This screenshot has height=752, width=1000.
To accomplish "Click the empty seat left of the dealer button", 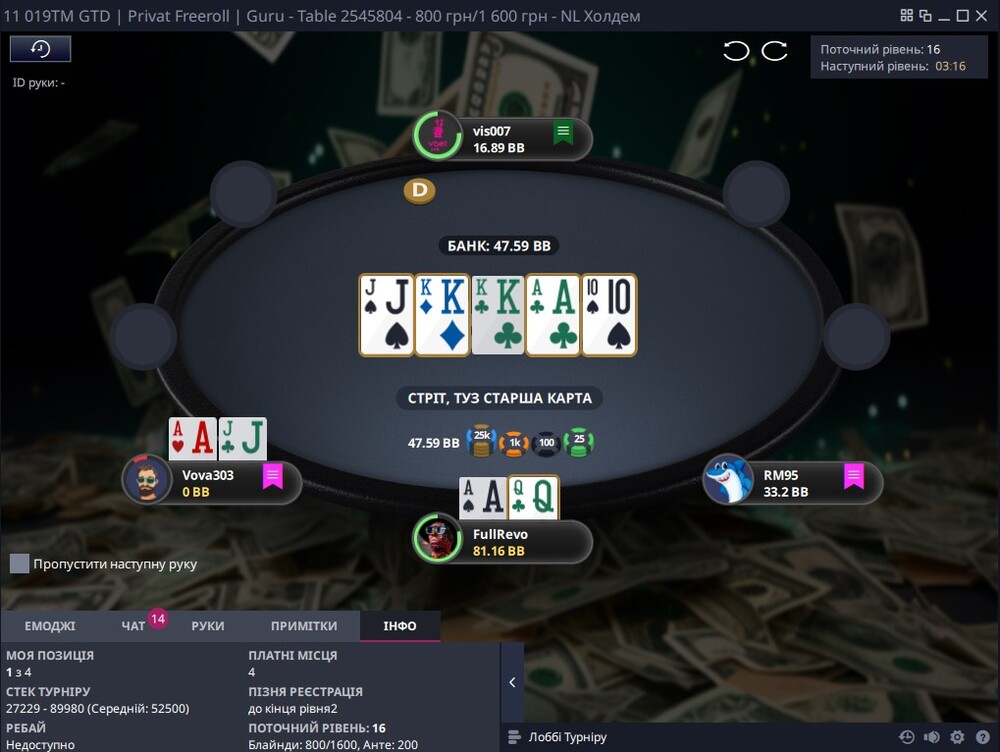I will (243, 193).
